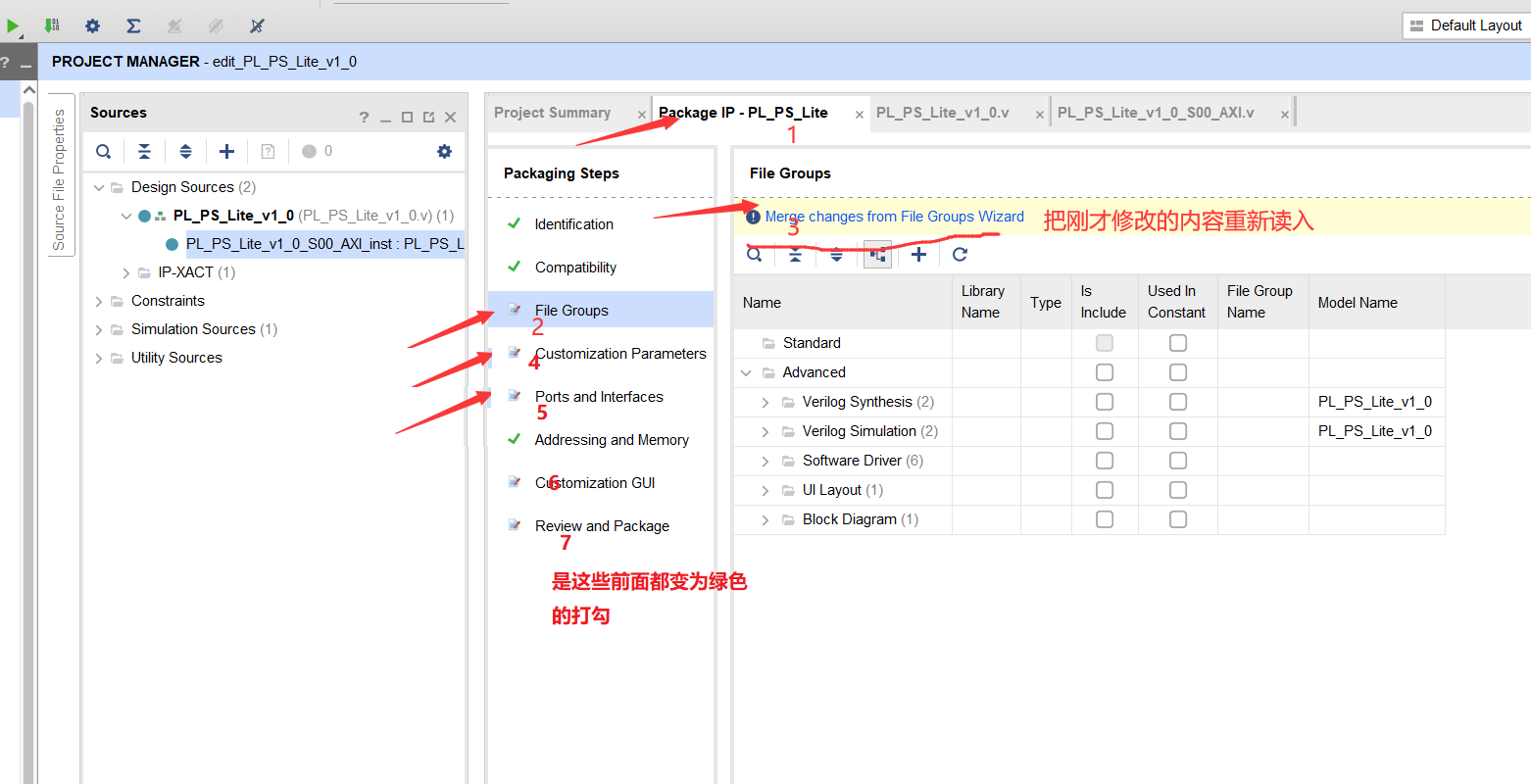This screenshot has height=784, width=1531.
Task: Maximize the Sources panel
Action: pyautogui.click(x=407, y=117)
